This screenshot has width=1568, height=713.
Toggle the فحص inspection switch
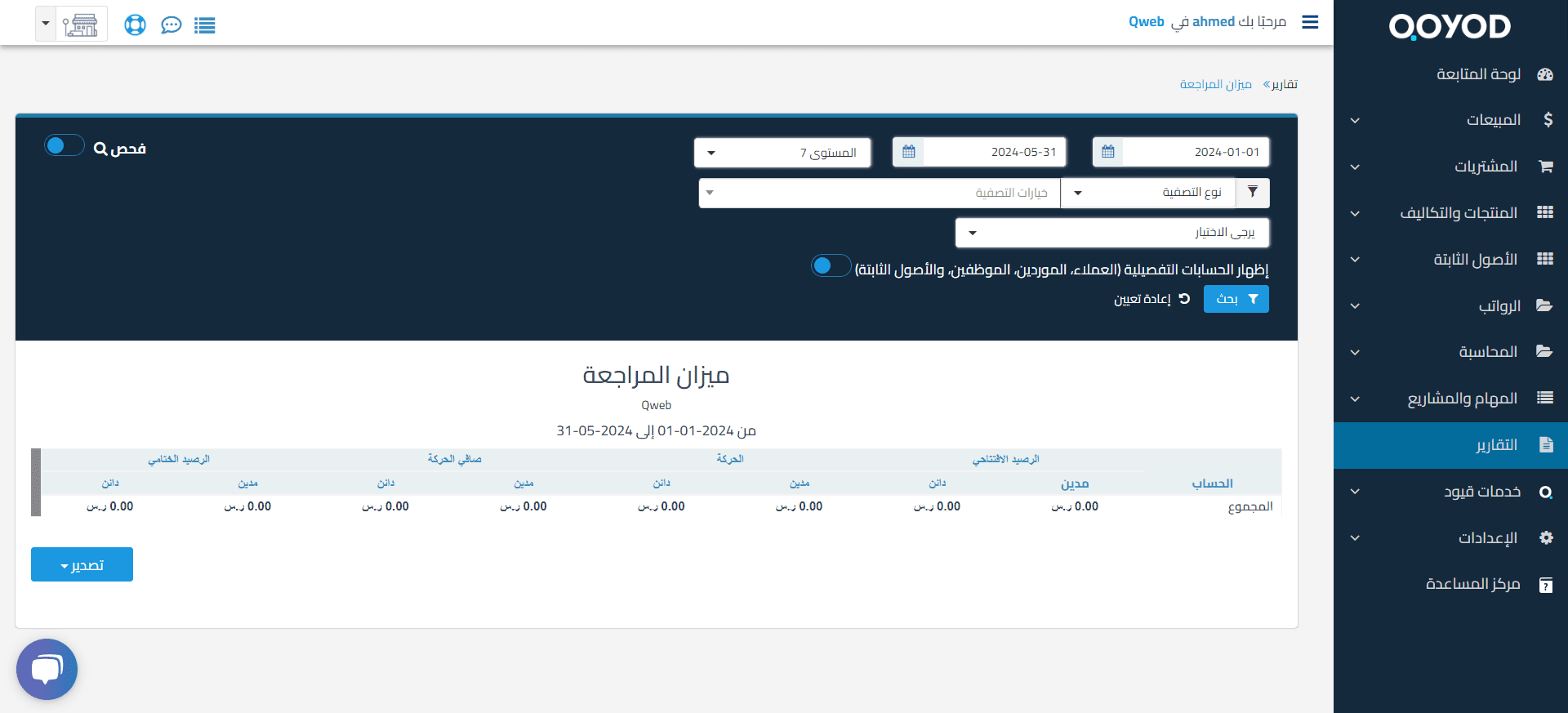[x=64, y=145]
